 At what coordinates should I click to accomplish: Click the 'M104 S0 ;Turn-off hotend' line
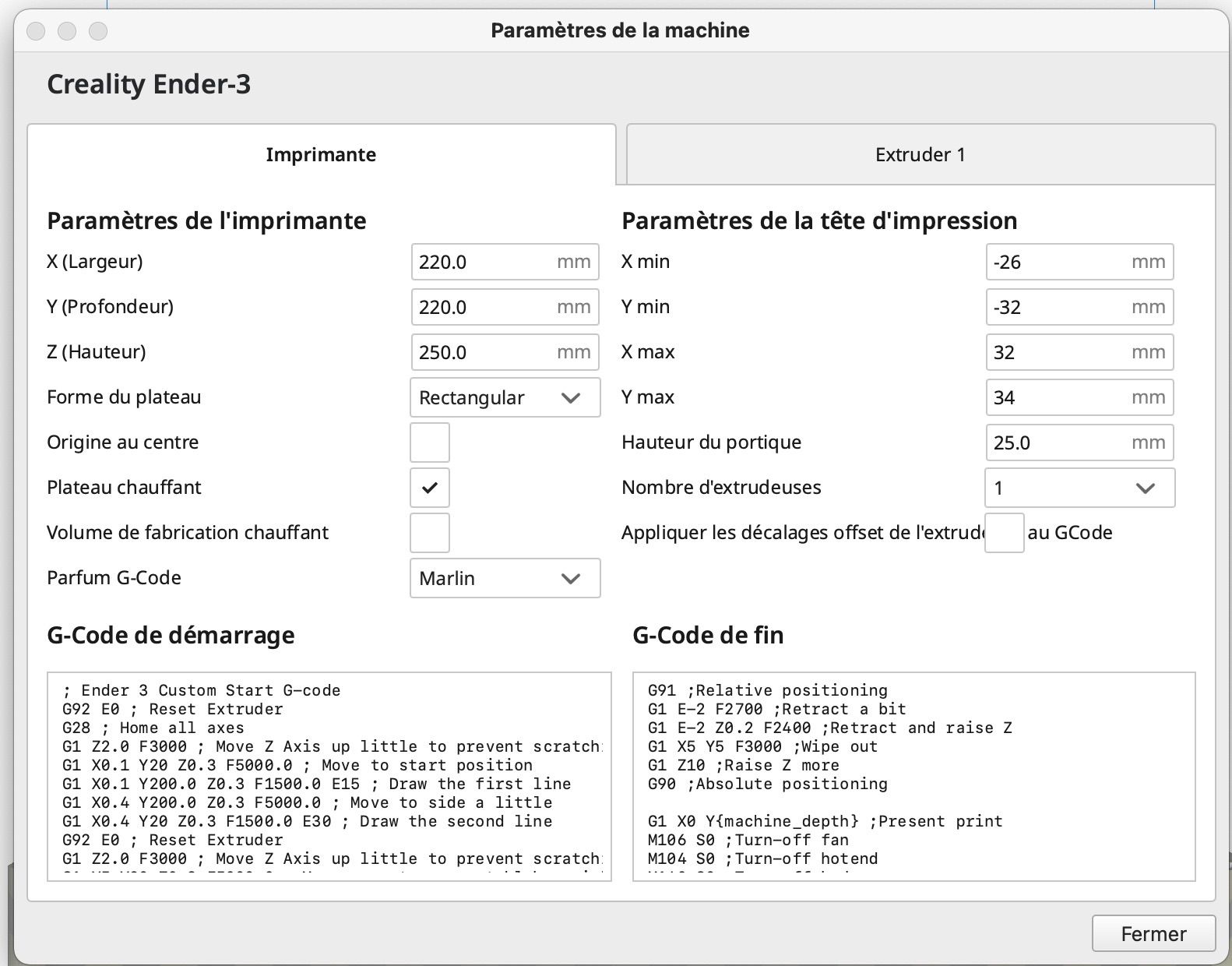click(x=763, y=858)
